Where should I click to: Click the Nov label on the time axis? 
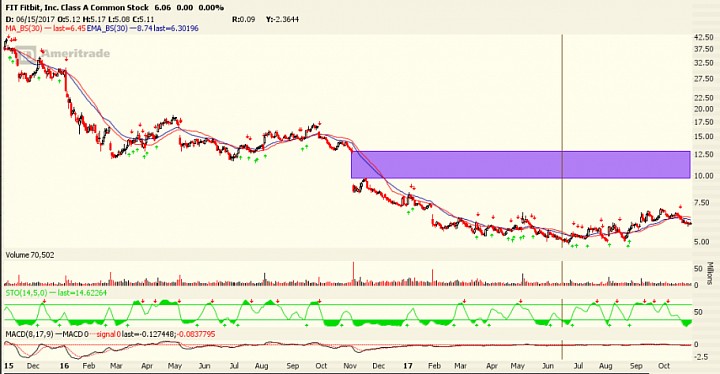coord(350,366)
